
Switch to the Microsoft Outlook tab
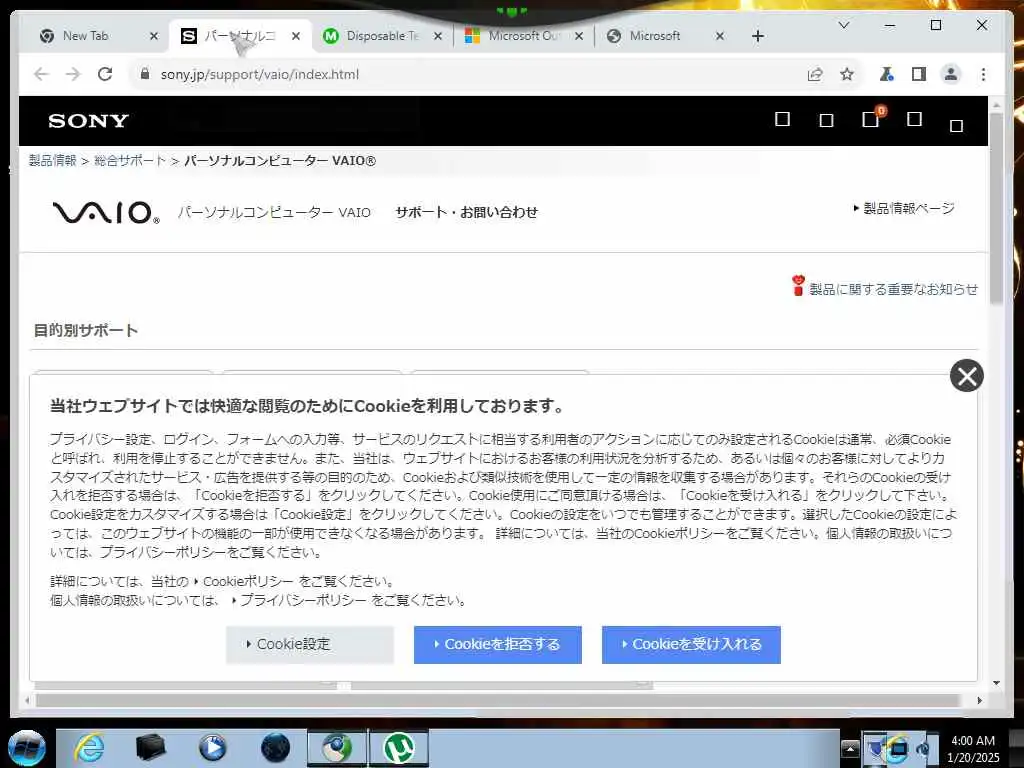tap(524, 36)
